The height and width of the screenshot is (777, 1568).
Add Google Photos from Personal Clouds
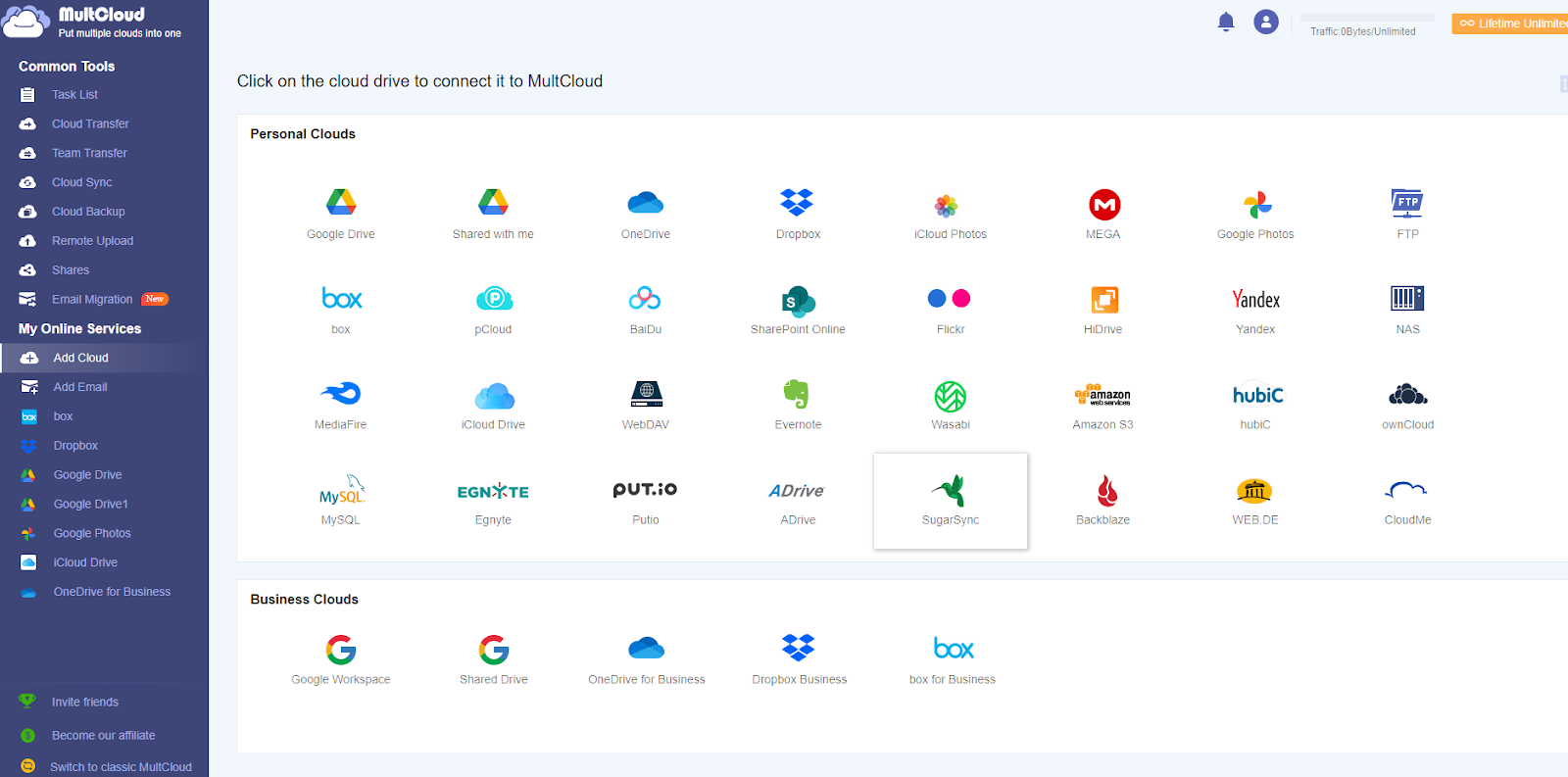(x=1257, y=205)
